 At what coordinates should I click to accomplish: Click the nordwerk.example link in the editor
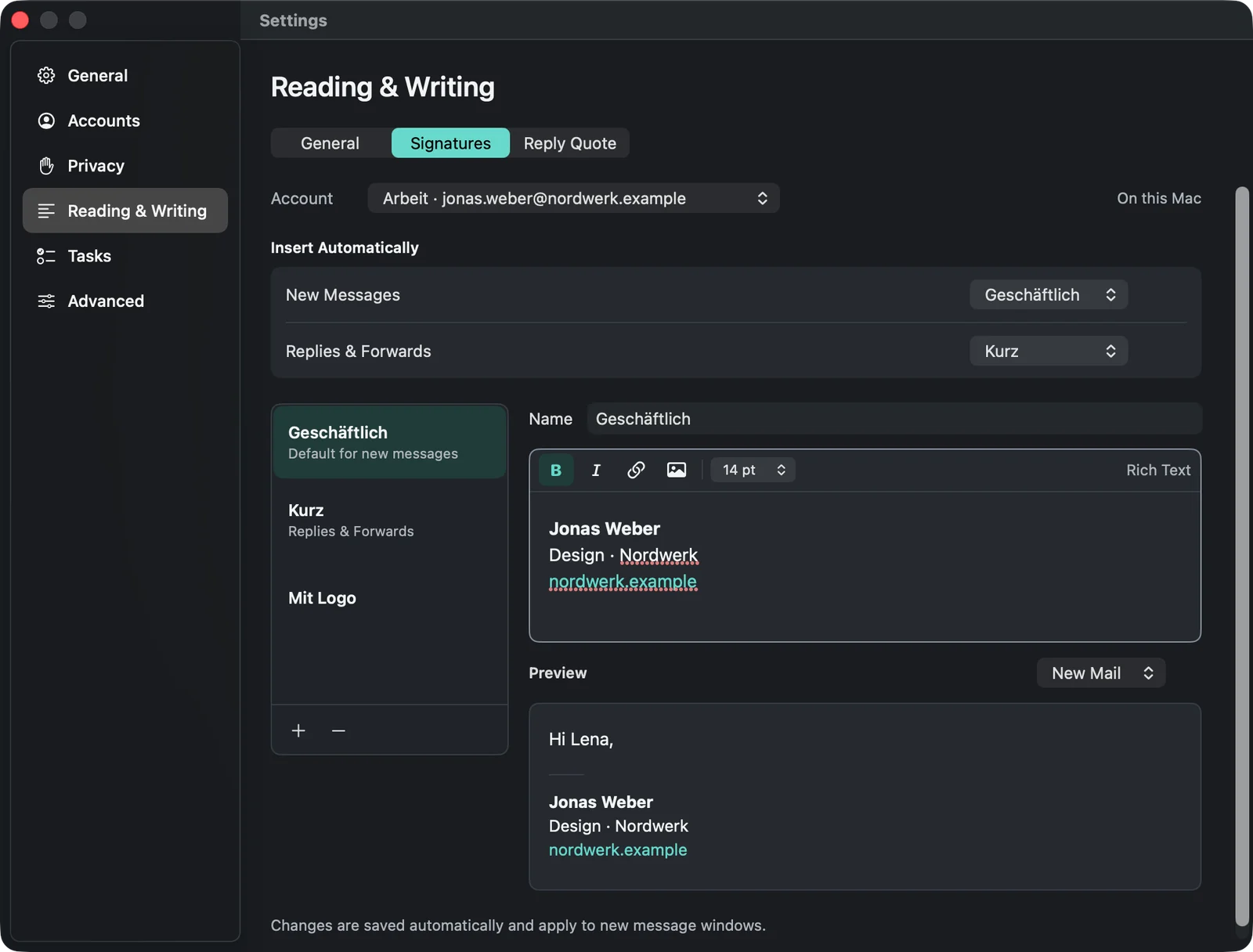click(x=623, y=582)
